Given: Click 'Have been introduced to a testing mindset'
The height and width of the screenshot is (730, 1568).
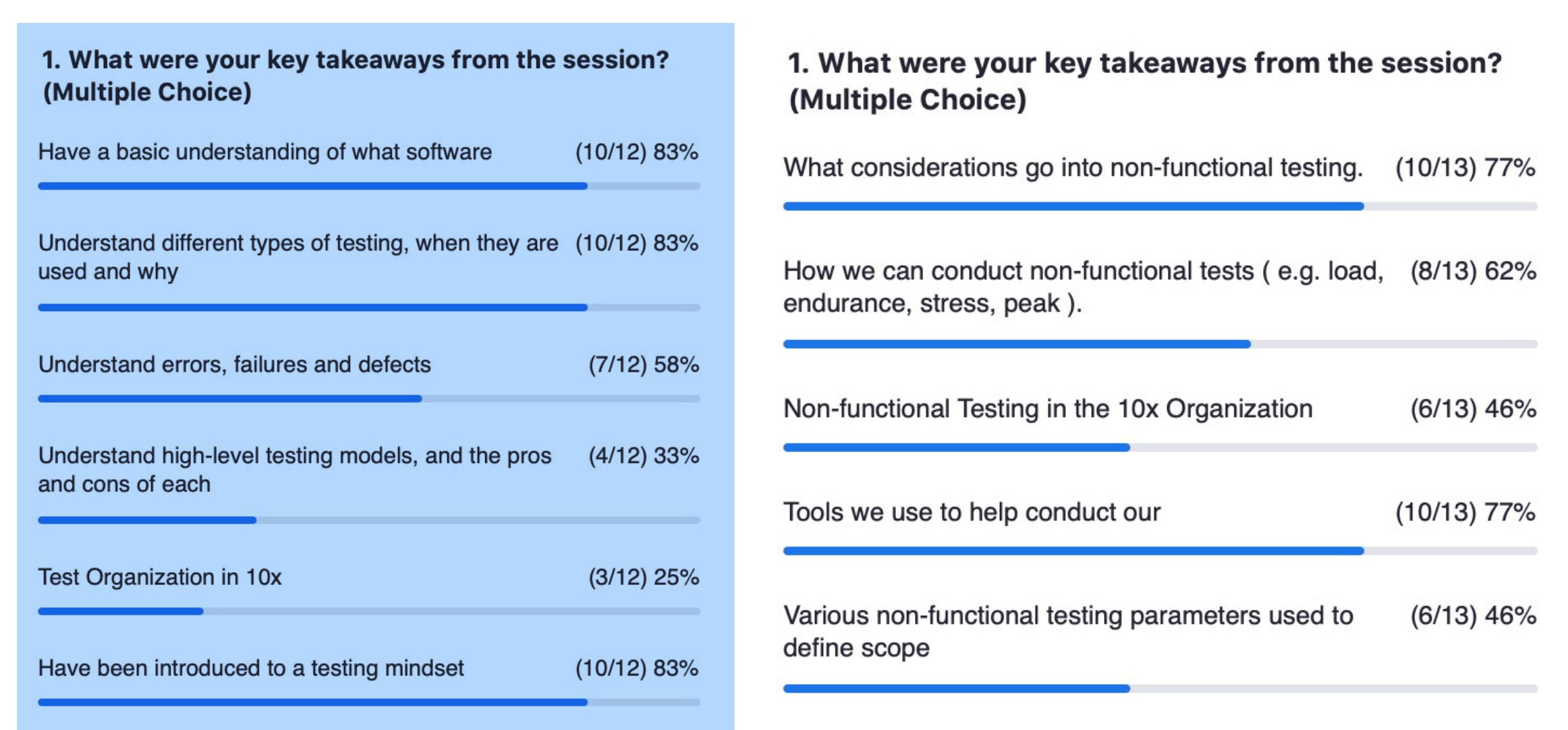Looking at the screenshot, I should 251,668.
